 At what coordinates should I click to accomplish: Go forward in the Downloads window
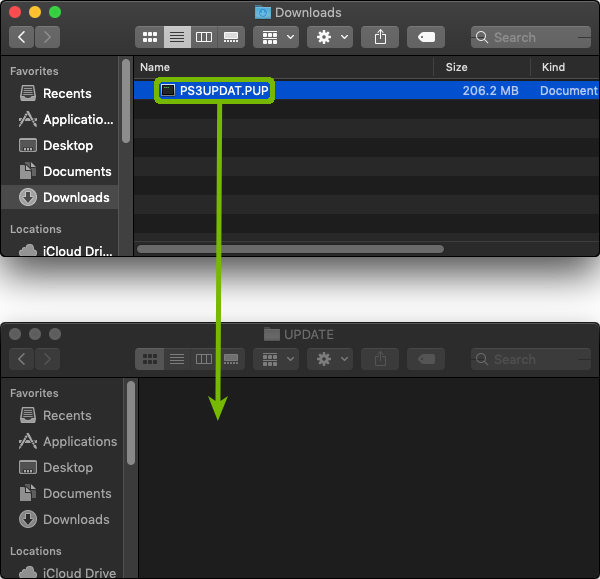coord(47,37)
